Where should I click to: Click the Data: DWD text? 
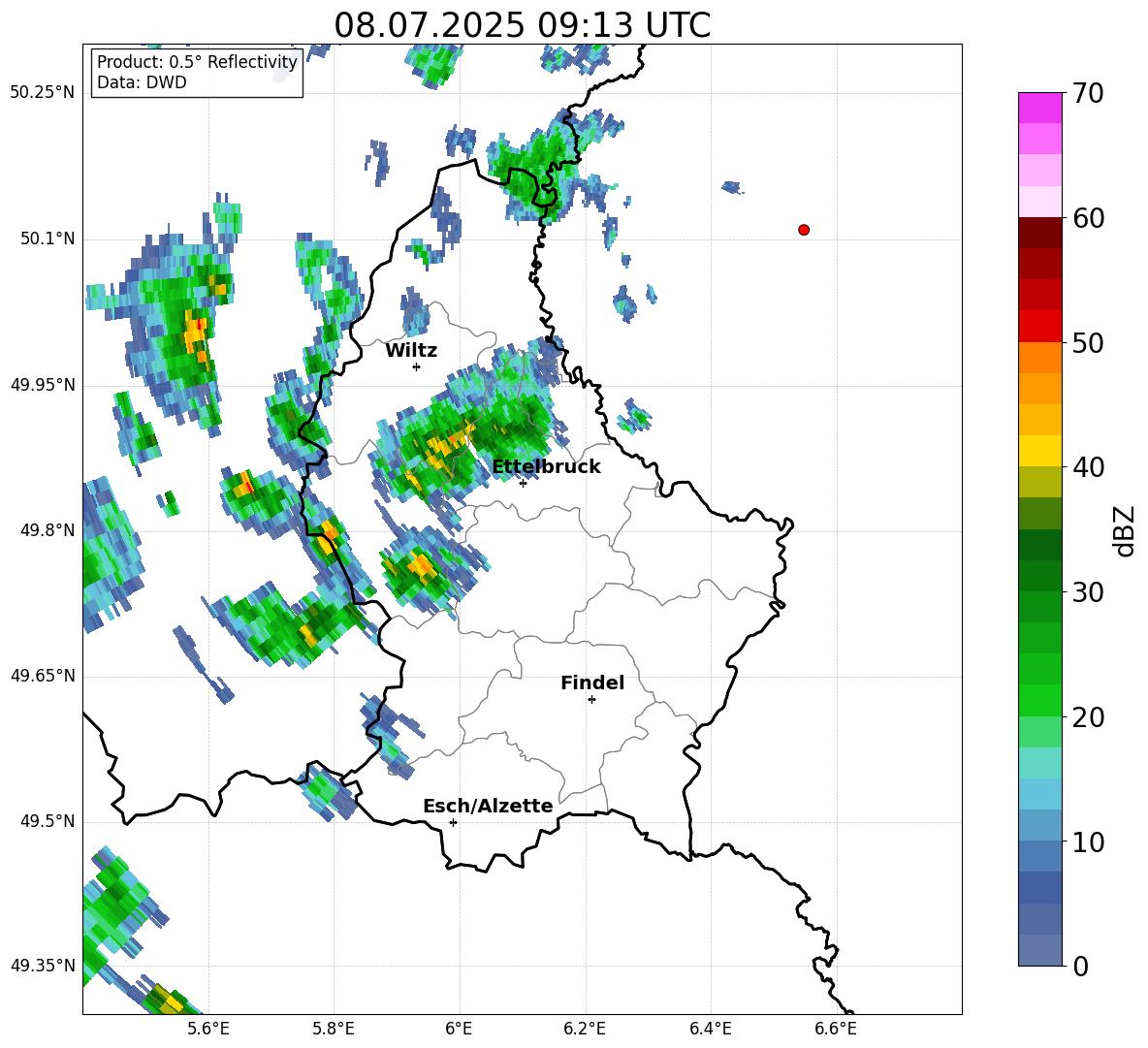pyautogui.click(x=142, y=82)
